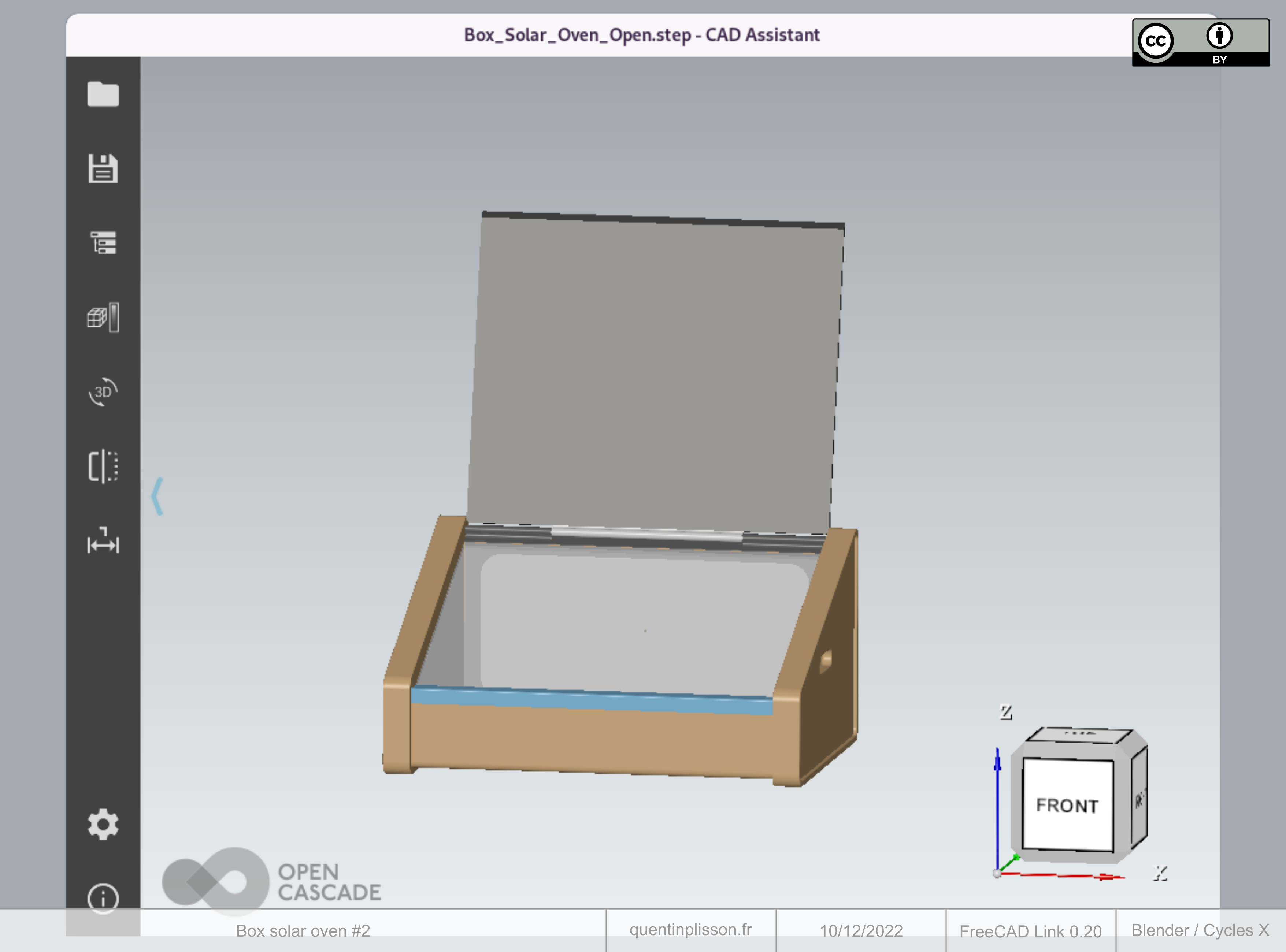Select the handle slot on right panel

pos(826,661)
